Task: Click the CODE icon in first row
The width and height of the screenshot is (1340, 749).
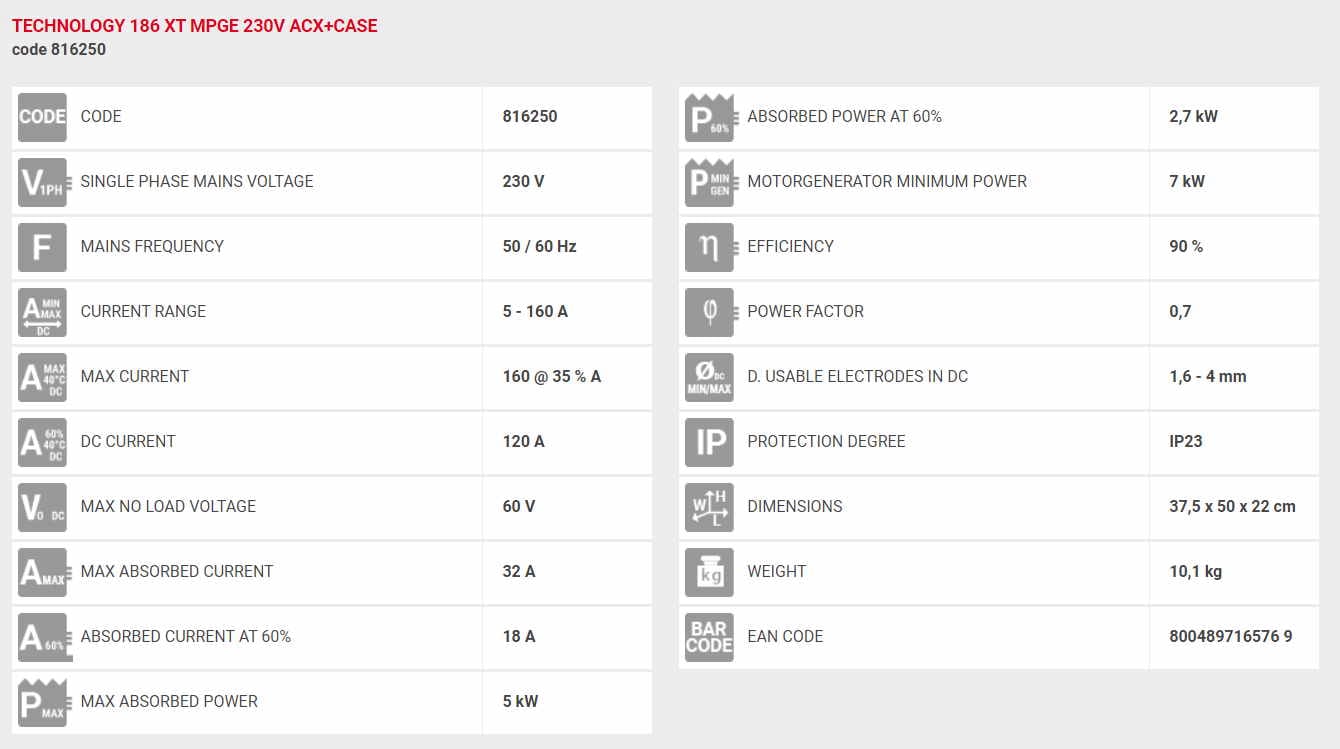Action: [x=42, y=117]
